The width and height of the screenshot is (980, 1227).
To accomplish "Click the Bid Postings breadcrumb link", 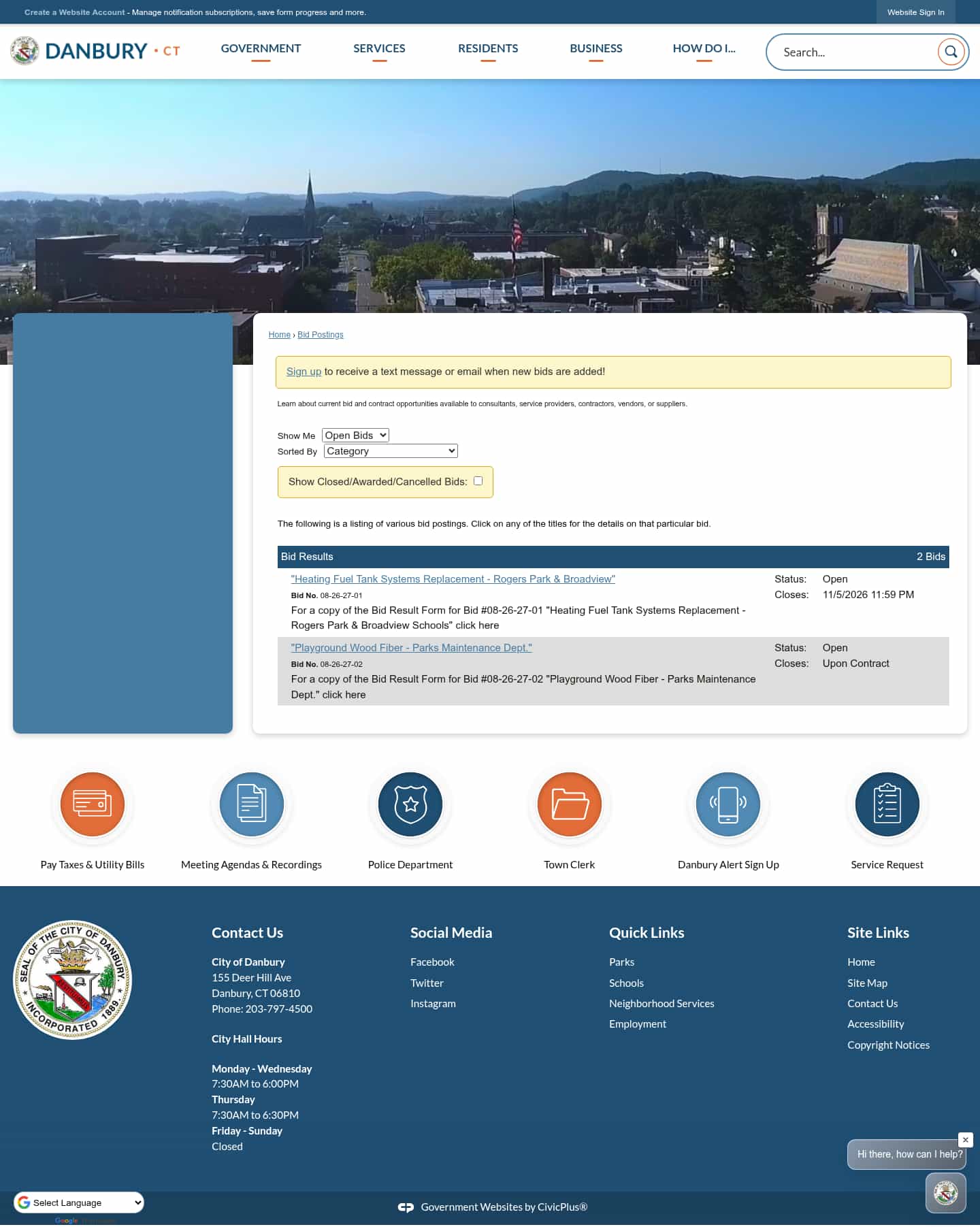I will point(321,335).
